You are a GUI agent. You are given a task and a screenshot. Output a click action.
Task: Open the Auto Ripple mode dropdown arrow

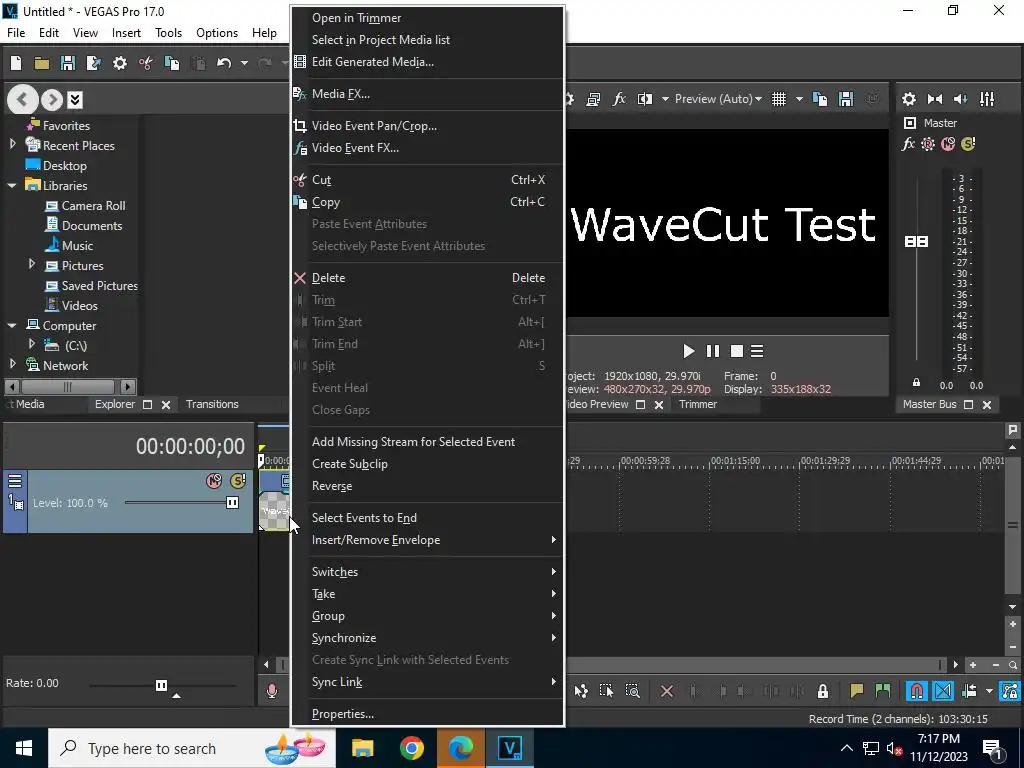989,691
